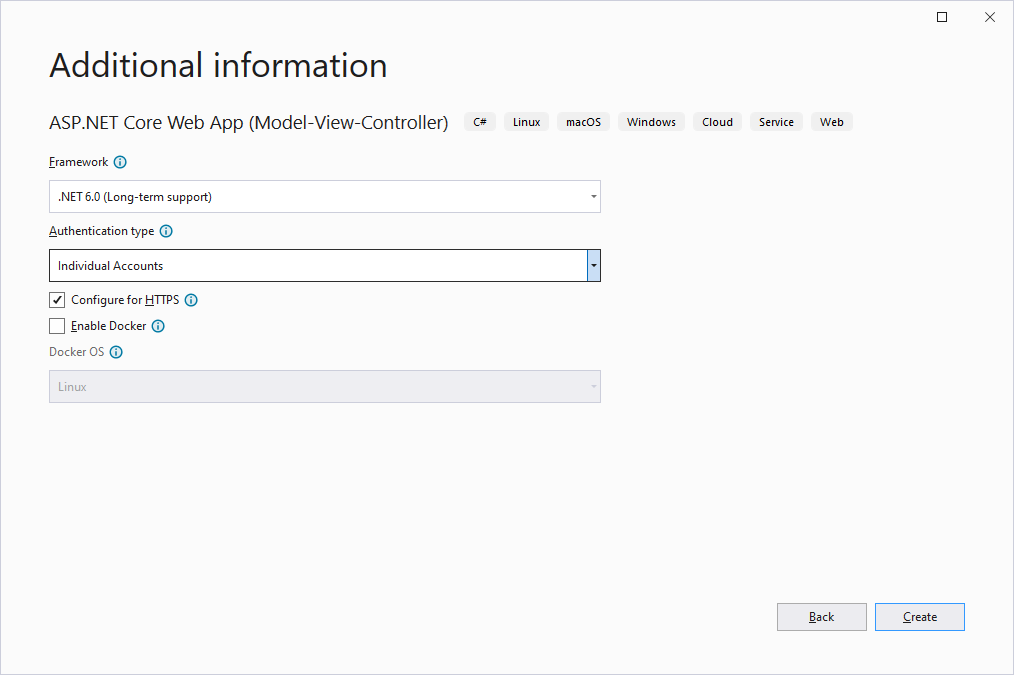Click the disabled Docker OS Linux dropdown
This screenshot has height=675, width=1014.
tap(325, 387)
